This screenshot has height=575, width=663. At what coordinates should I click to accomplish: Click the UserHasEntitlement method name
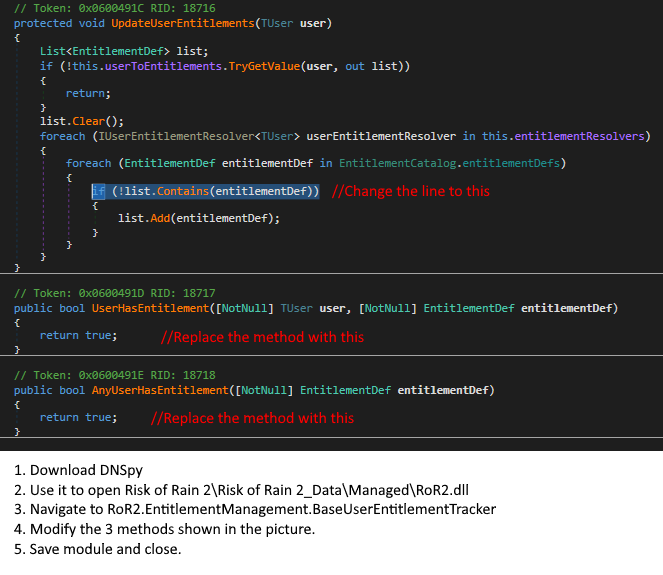(151, 308)
